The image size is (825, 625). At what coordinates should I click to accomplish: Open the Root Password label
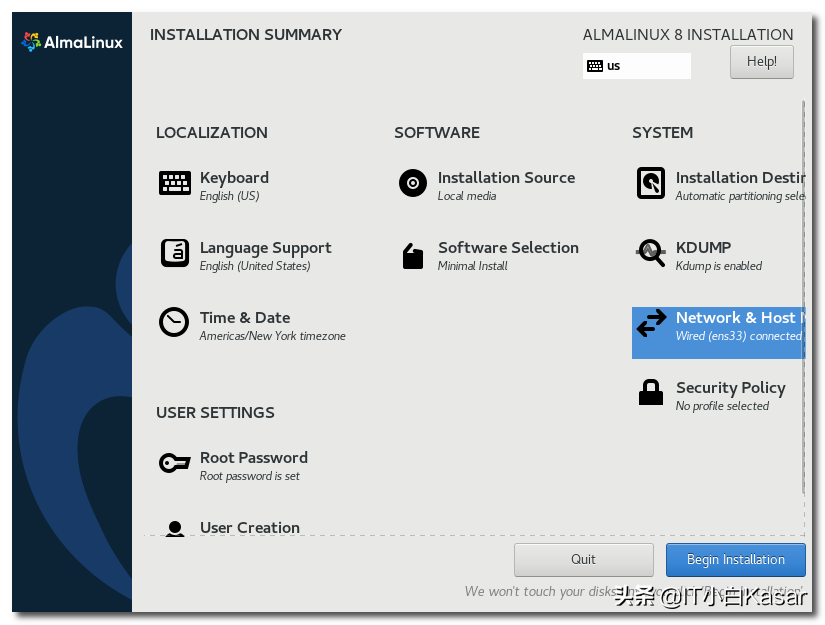coord(254,458)
